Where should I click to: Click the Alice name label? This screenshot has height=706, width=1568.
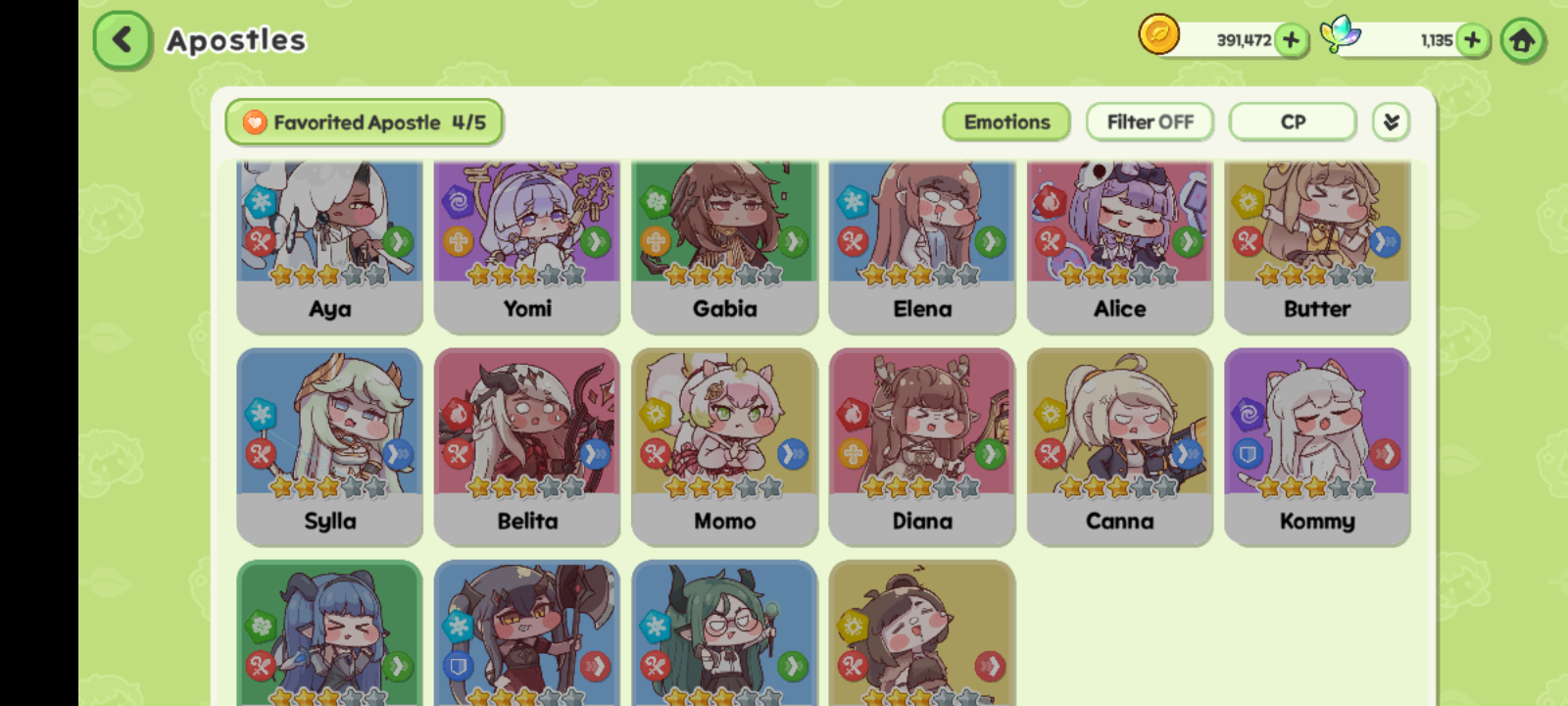[x=1120, y=309]
